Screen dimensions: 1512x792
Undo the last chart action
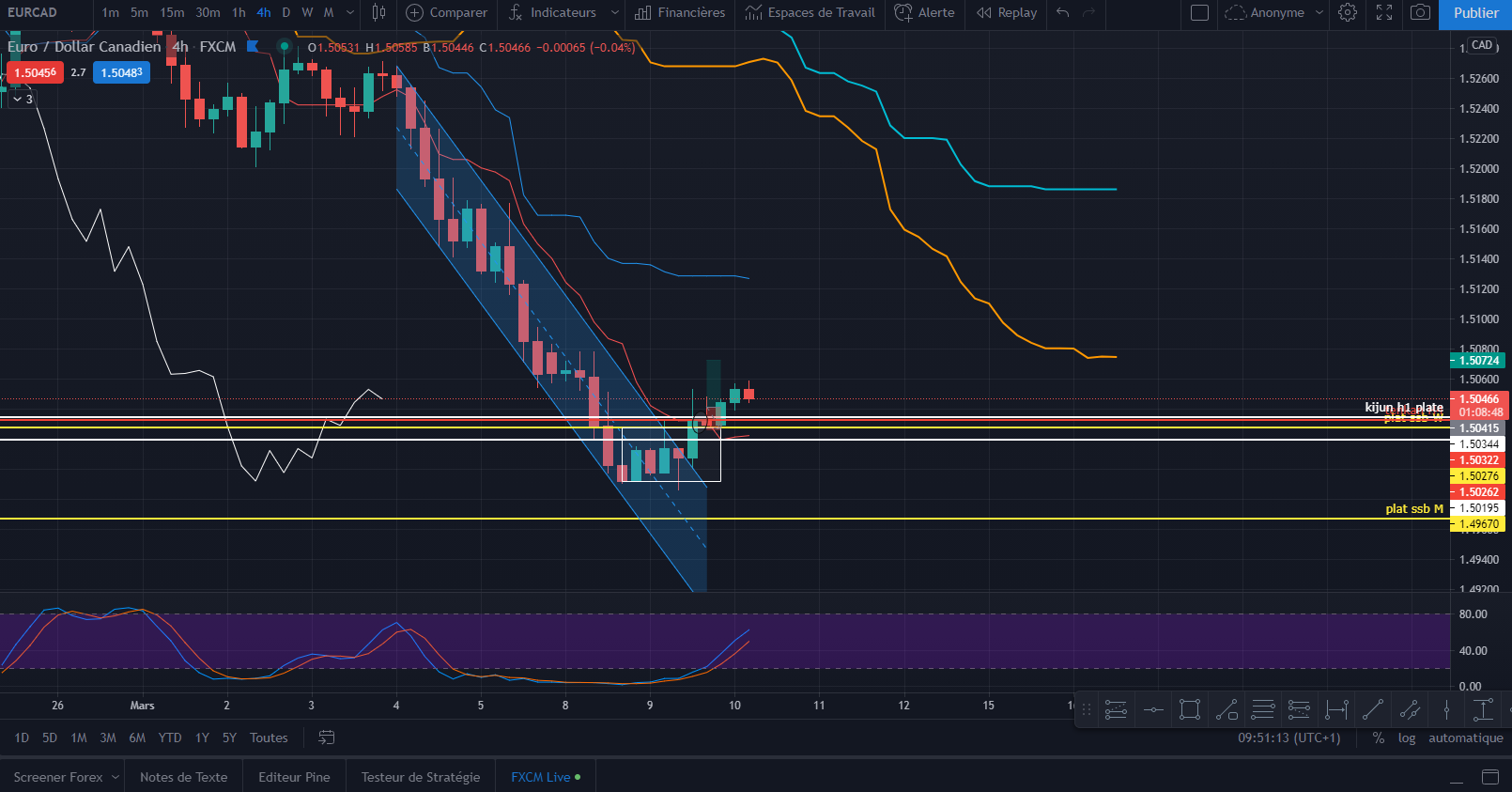[1063, 13]
